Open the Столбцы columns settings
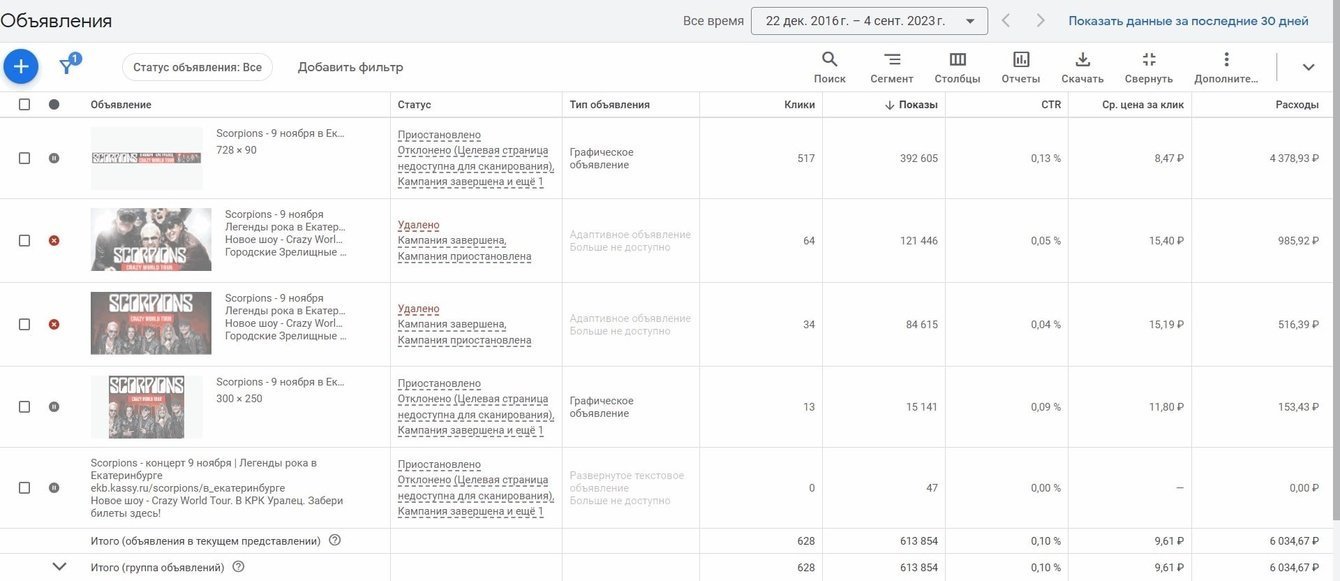Viewport: 1340px width, 581px height. [957, 67]
